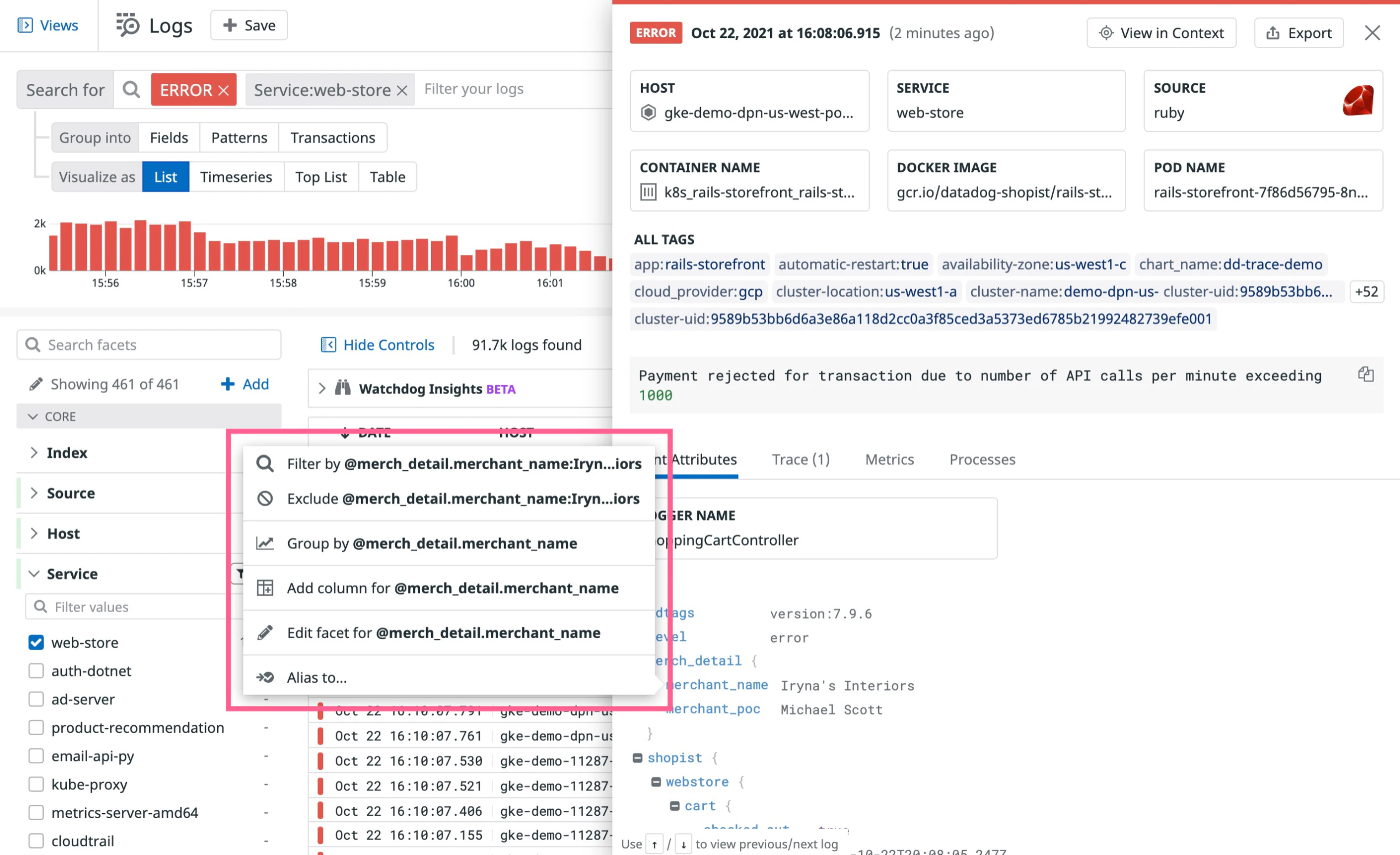Click the cloud_provider:gcp tag
1400x855 pixels.
coord(698,292)
